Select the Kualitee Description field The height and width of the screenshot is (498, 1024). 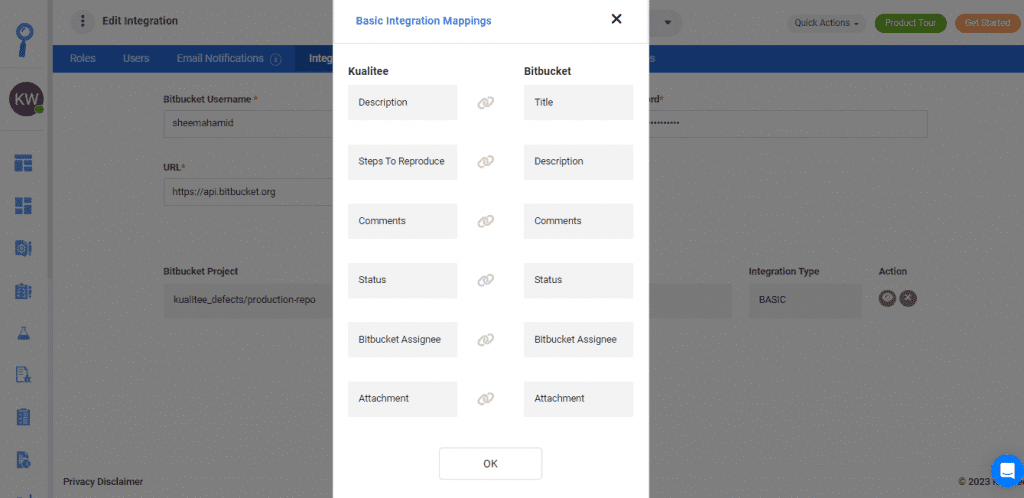tap(402, 102)
